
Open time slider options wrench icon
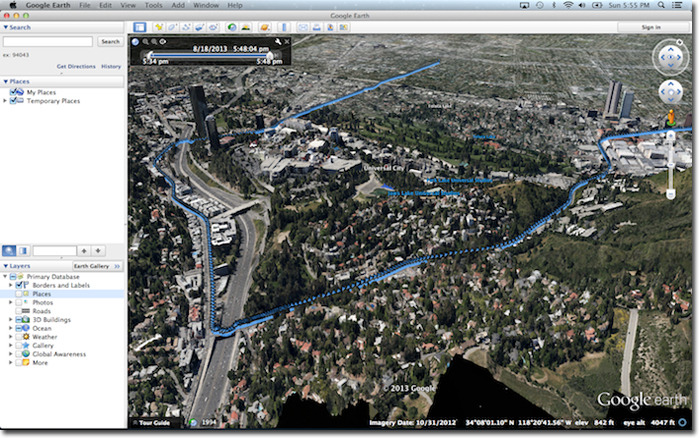tap(278, 42)
